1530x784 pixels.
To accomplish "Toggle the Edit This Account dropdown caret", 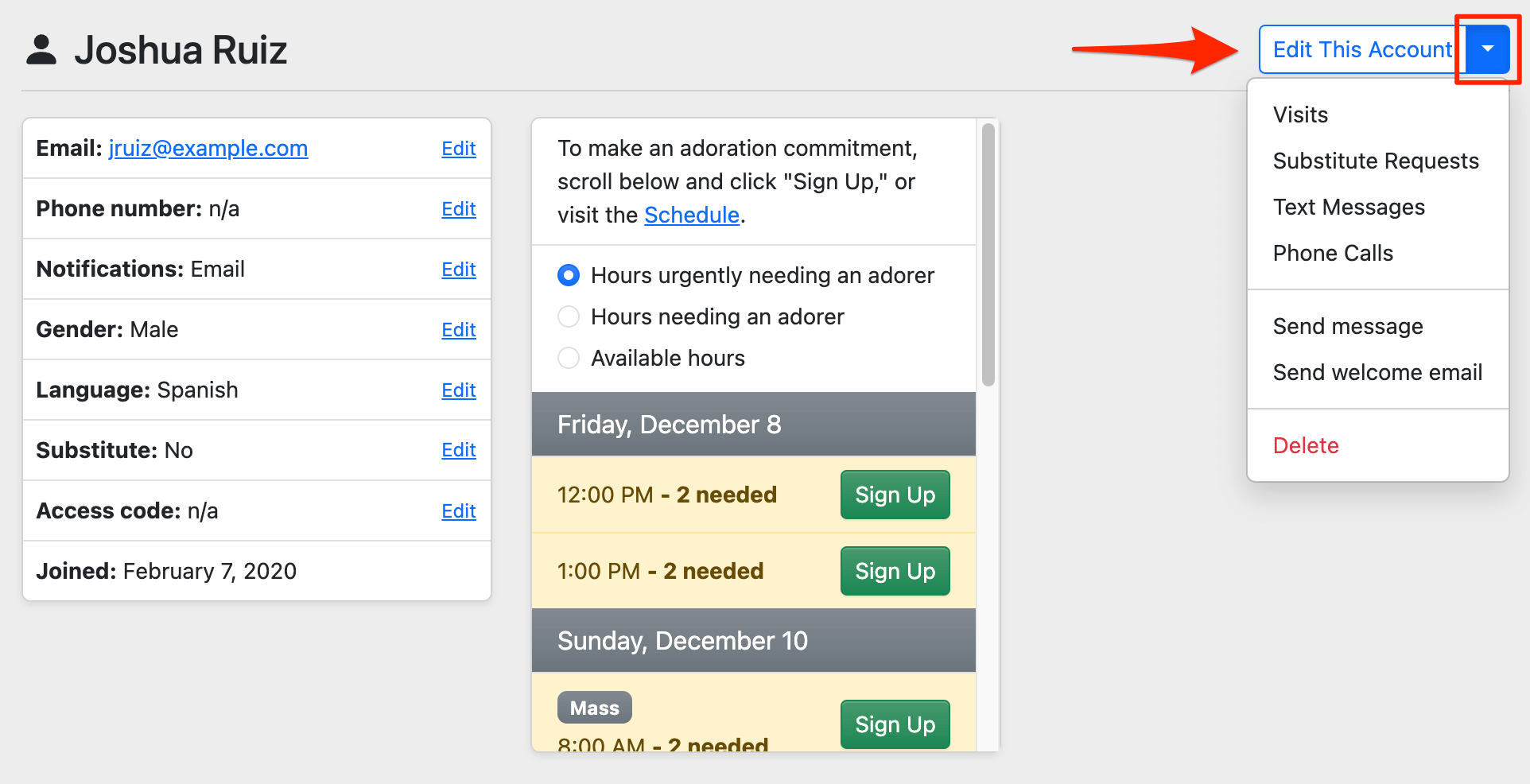I will click(x=1487, y=49).
